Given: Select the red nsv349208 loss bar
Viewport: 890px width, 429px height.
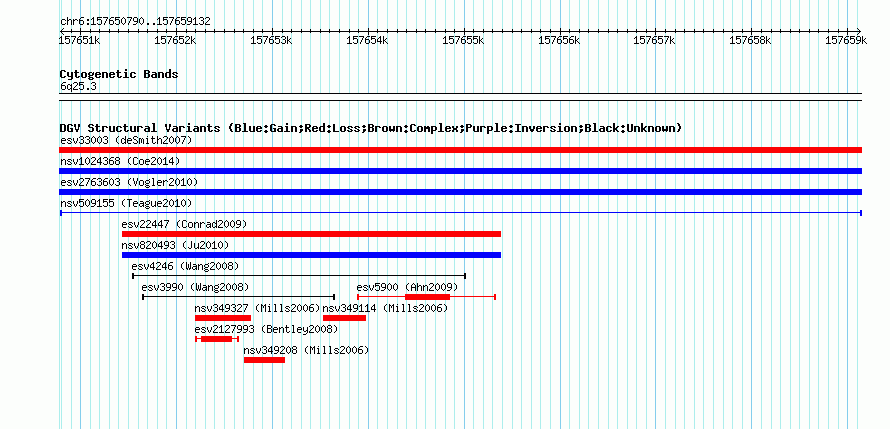Looking at the screenshot, I should coord(265,360).
